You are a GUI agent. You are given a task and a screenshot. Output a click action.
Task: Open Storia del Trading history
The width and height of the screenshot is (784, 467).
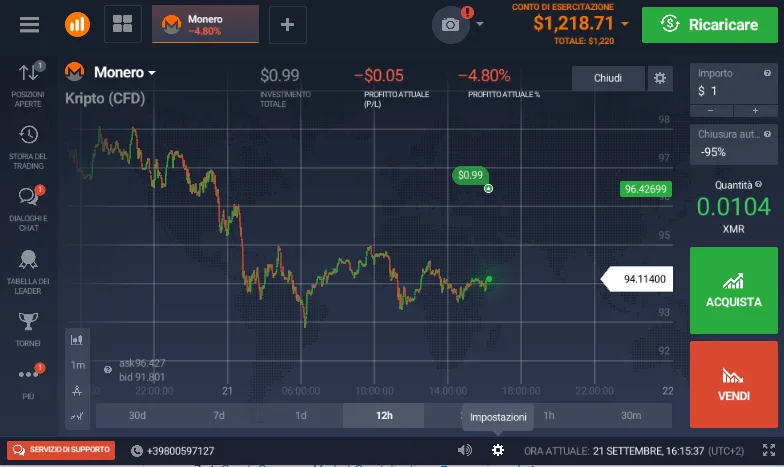[x=28, y=147]
